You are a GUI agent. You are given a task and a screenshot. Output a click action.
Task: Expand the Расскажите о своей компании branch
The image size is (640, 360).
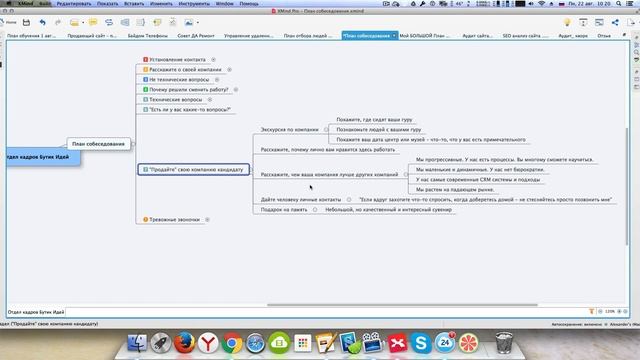point(229,70)
